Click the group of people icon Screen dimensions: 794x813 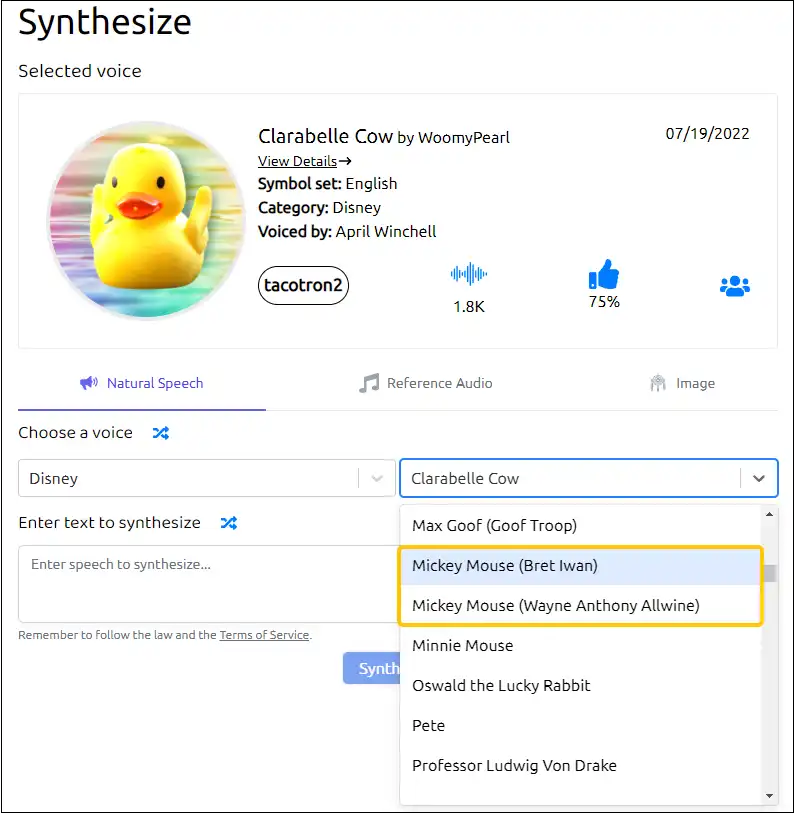(735, 286)
